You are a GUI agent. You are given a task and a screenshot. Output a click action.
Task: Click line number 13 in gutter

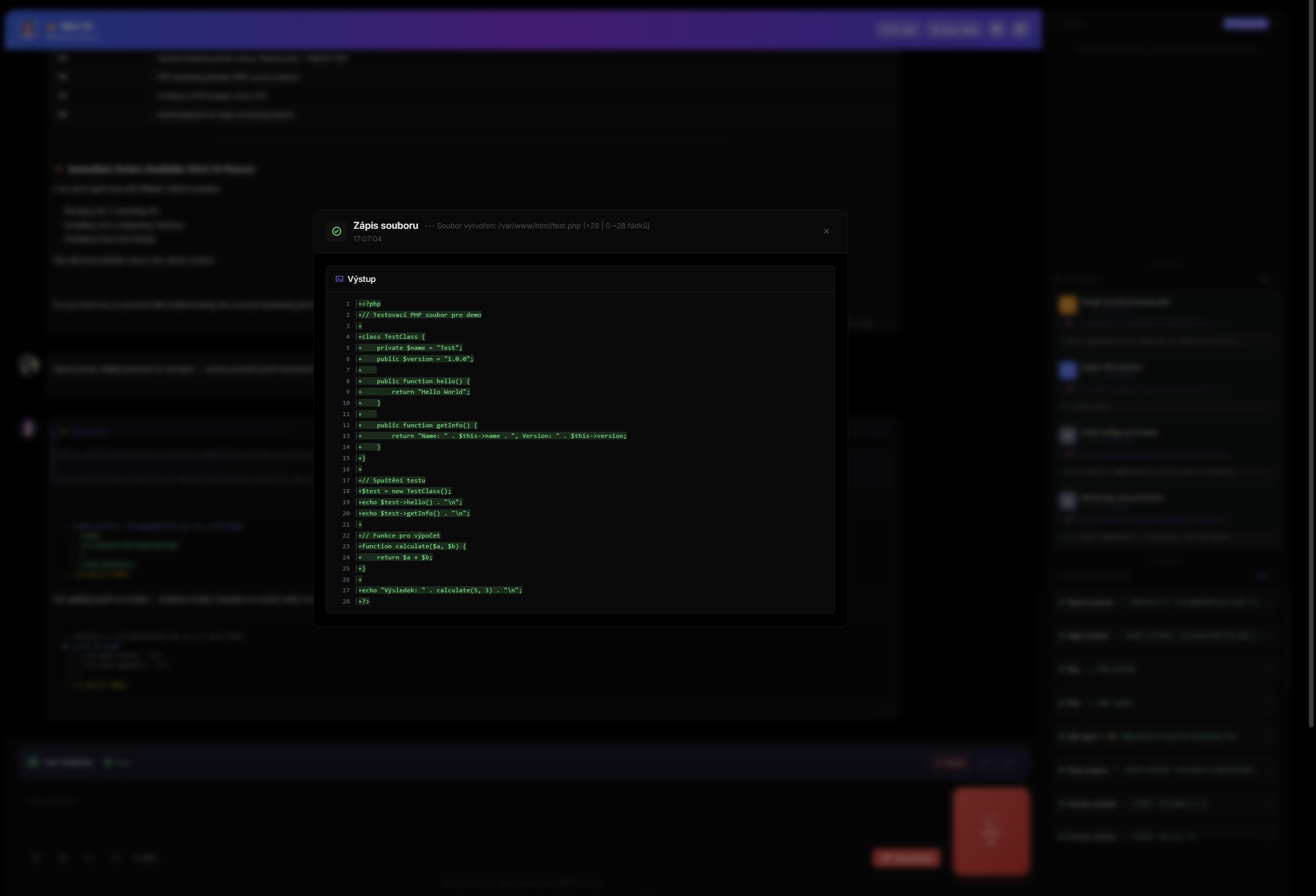(346, 436)
